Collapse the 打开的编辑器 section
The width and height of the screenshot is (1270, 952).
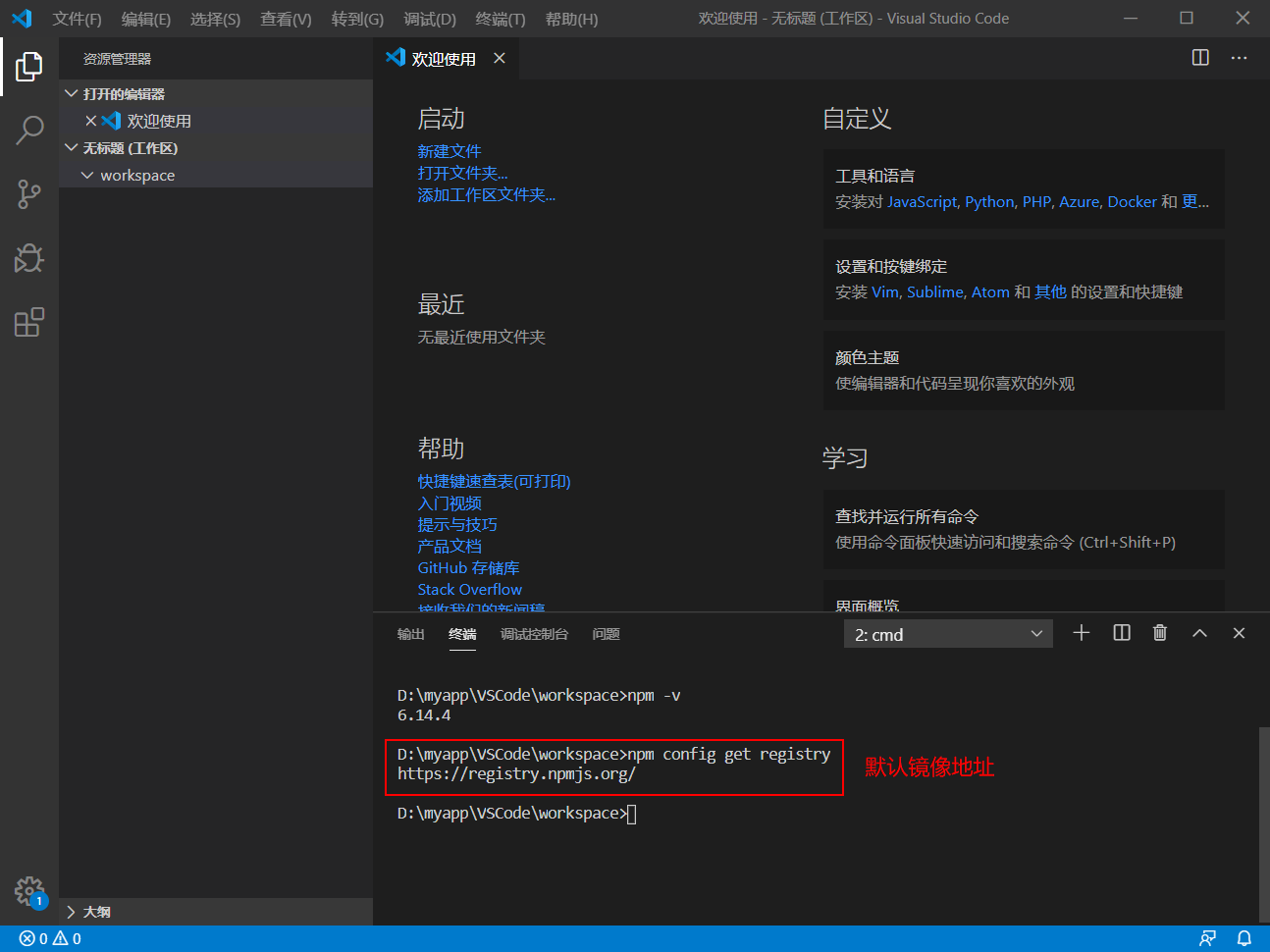[216, 93]
